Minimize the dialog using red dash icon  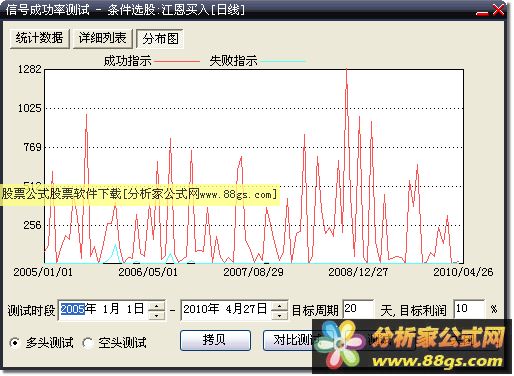(482, 13)
